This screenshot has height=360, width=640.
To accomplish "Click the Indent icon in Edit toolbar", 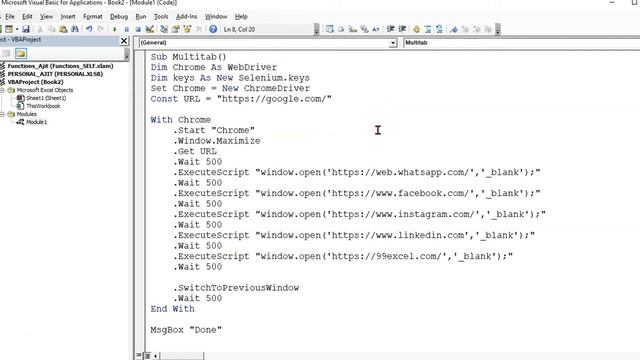I will click(391, 29).
